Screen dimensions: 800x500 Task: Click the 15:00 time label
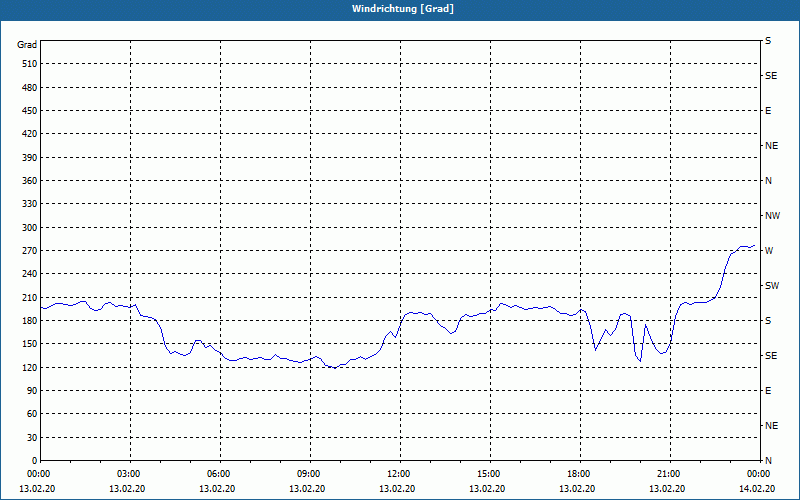(488, 474)
